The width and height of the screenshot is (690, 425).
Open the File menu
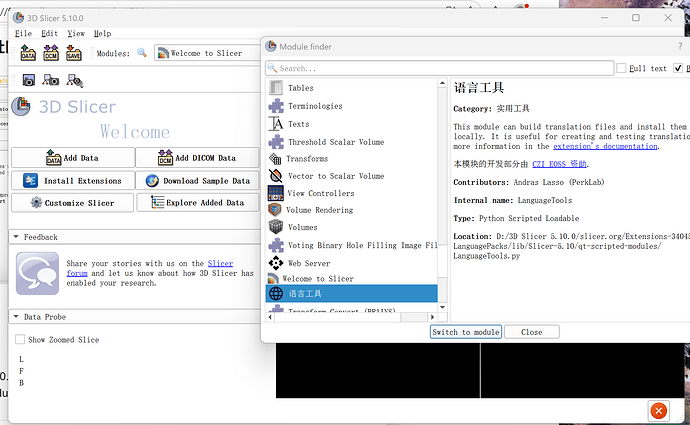click(x=23, y=33)
